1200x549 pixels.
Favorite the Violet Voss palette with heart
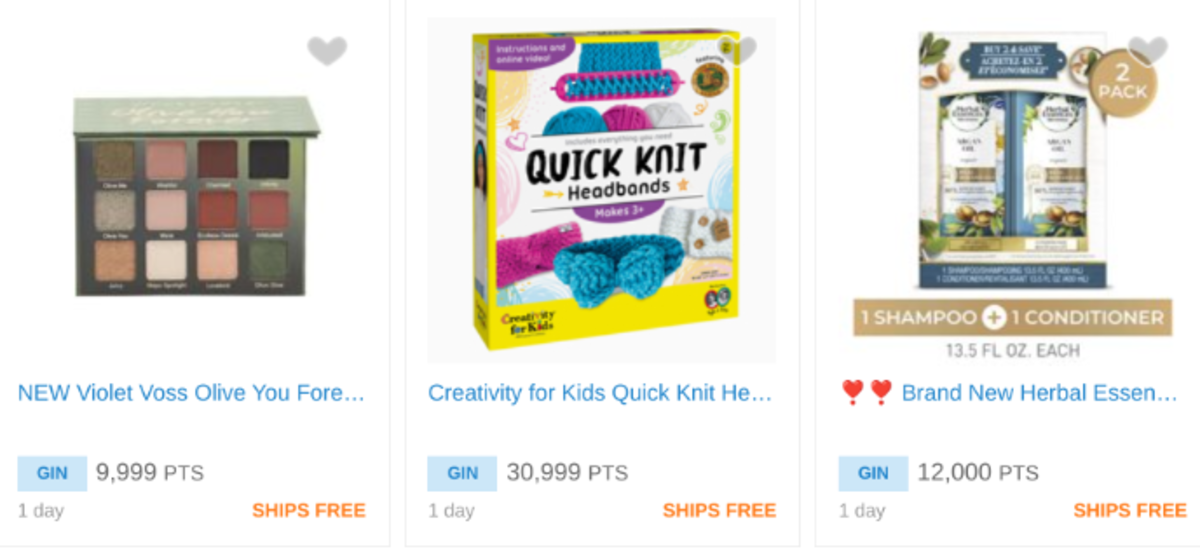click(327, 51)
